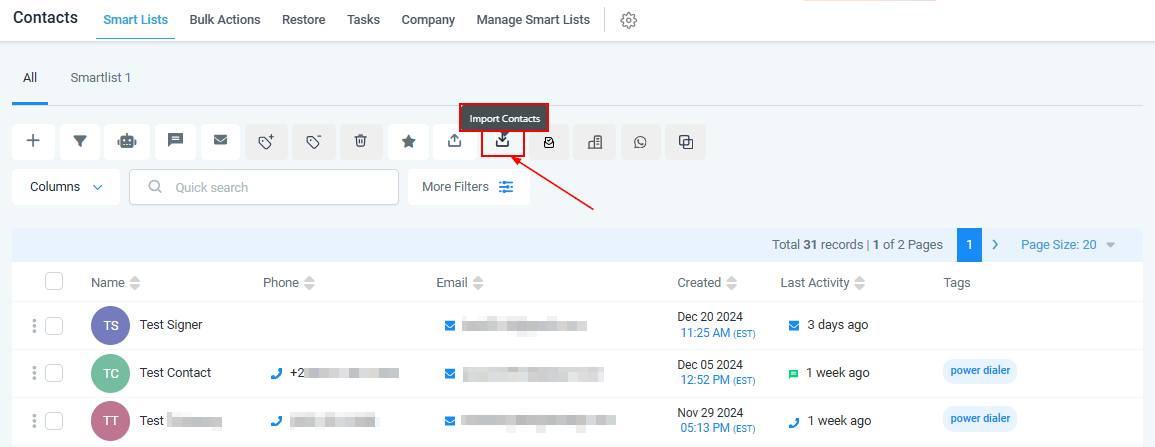Click the TS avatar for Test Signer
1155x447 pixels.
(110, 325)
